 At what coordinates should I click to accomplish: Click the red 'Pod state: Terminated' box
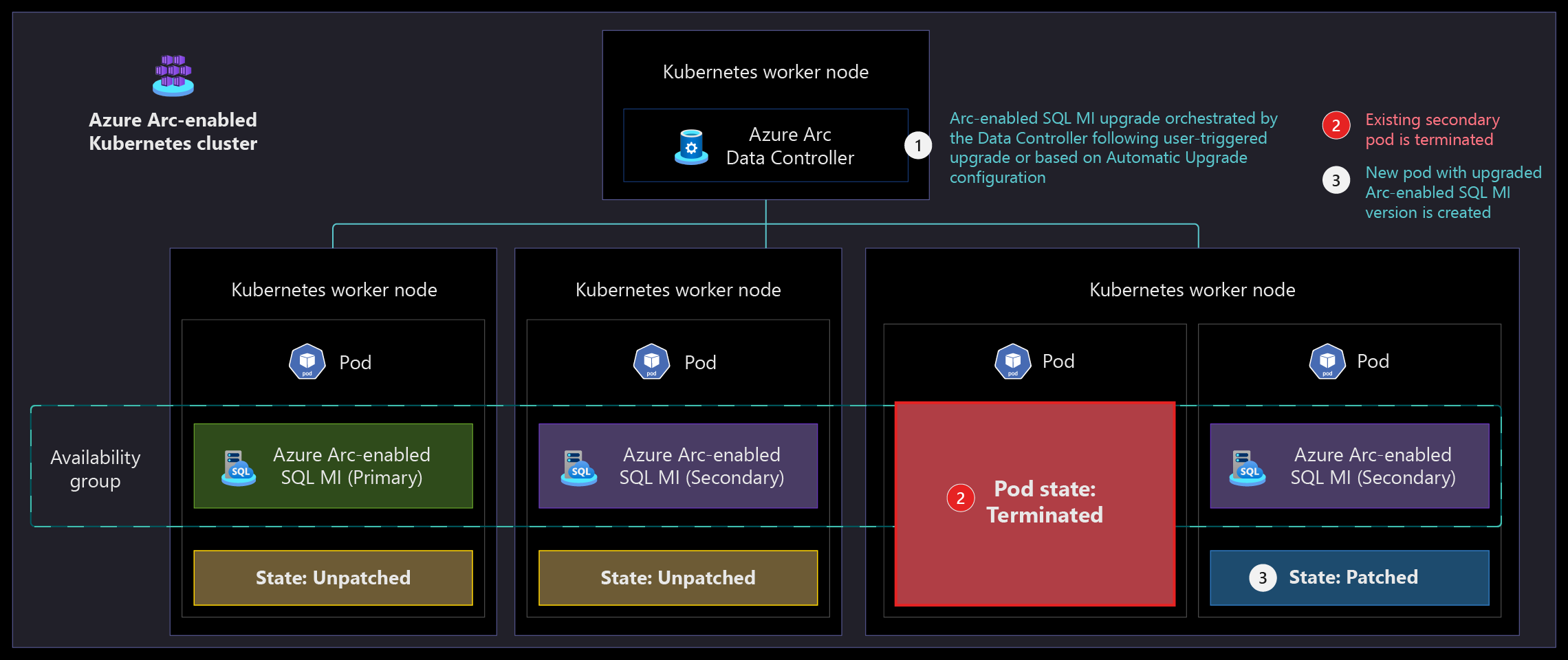pyautogui.click(x=1035, y=504)
